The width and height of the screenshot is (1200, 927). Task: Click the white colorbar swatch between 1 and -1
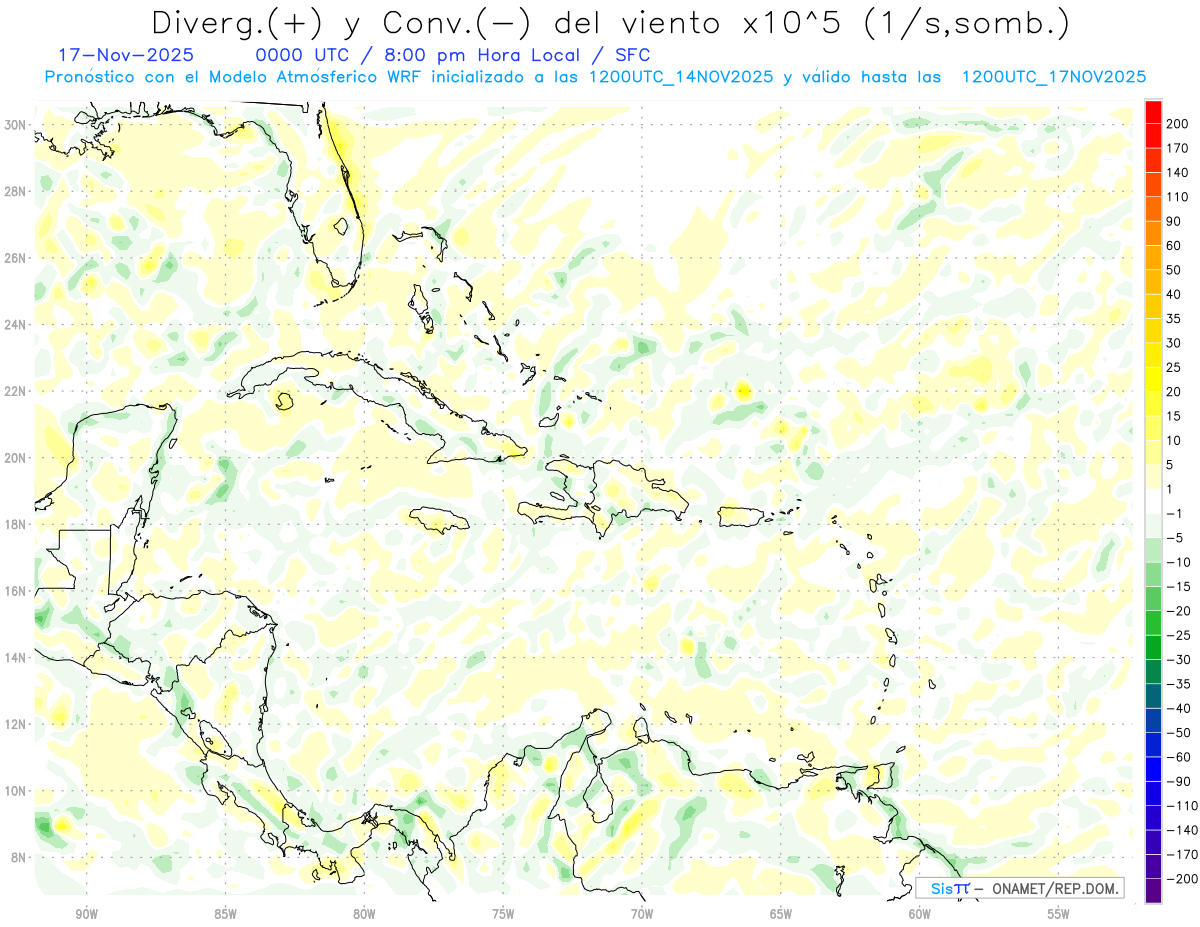pos(1153,502)
